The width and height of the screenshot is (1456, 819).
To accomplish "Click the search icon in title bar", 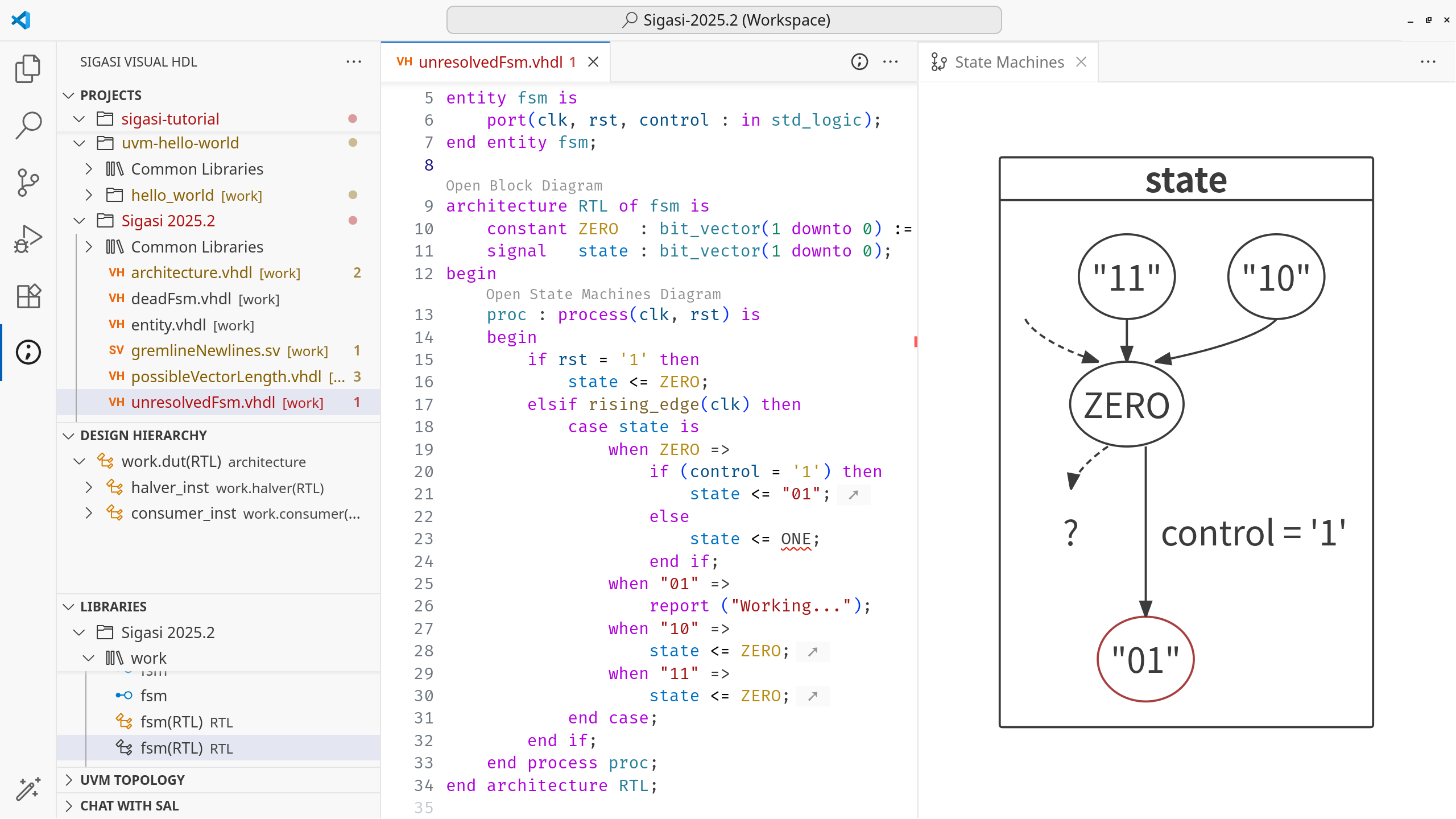I will pos(630,20).
